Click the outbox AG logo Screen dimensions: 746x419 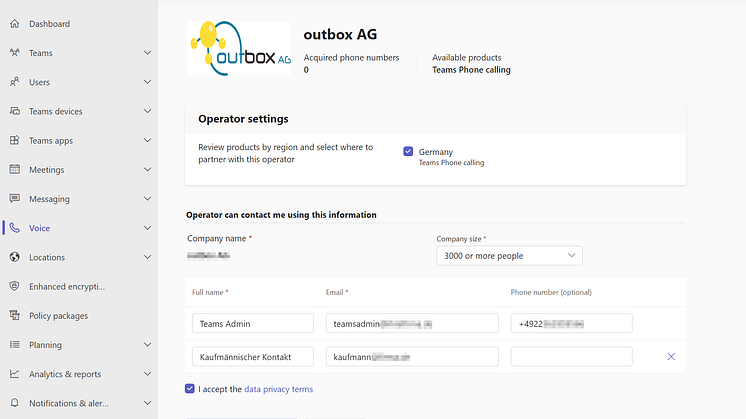pos(239,49)
